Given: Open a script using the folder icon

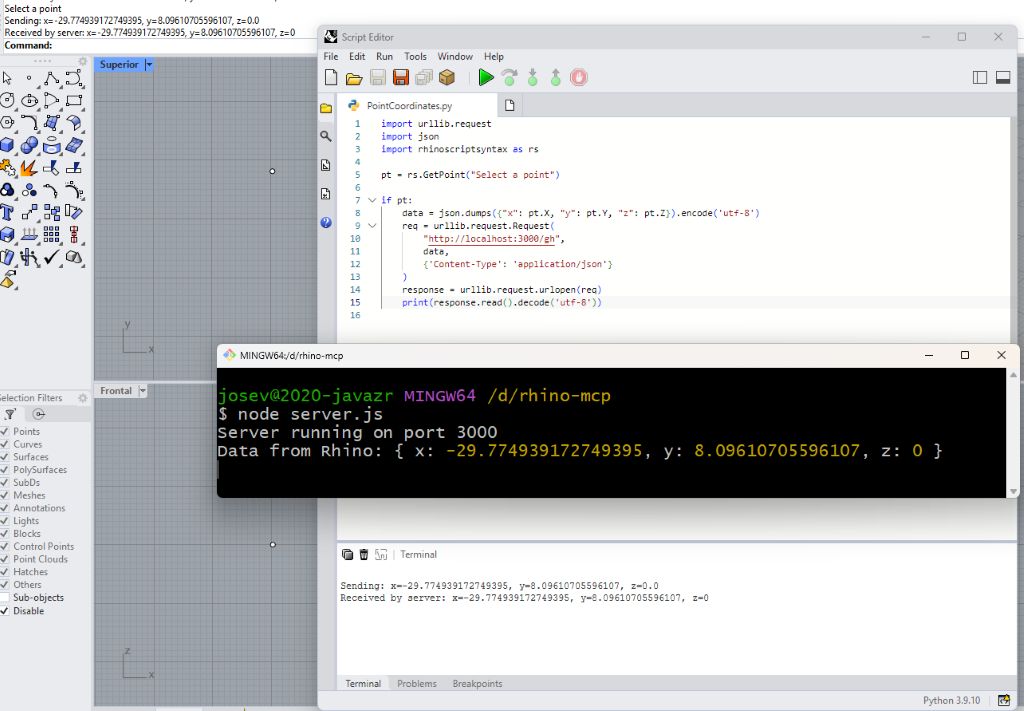Looking at the screenshot, I should tap(354, 78).
